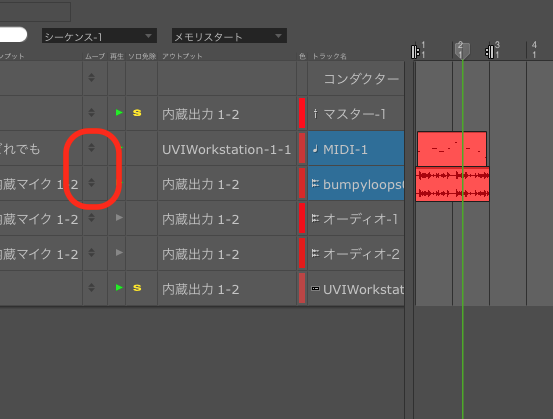
Task: Click the ムーブ column header
Action: point(95,56)
